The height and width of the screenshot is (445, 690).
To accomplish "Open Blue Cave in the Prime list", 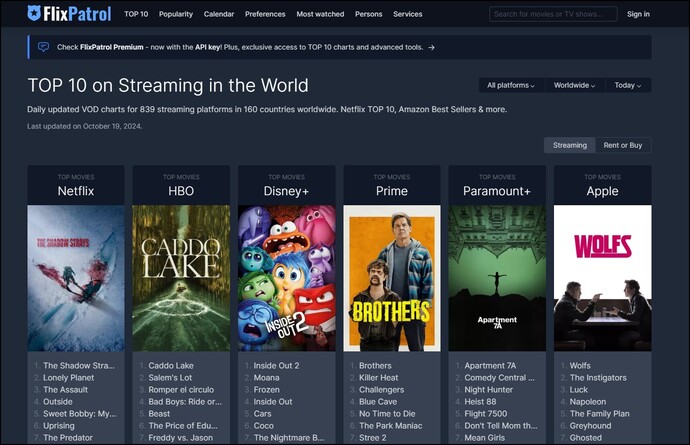I will pos(378,401).
